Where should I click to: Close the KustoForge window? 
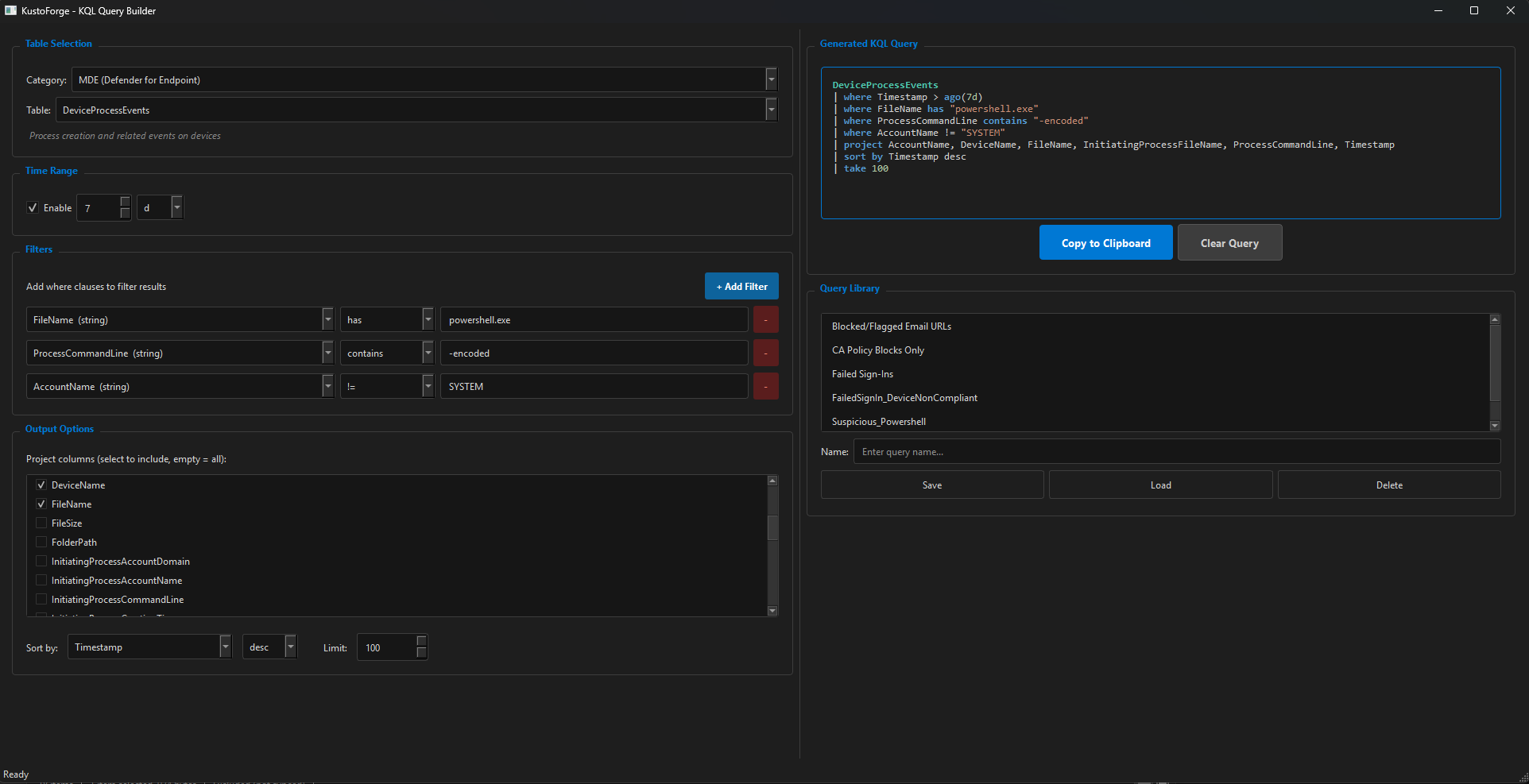(1511, 10)
